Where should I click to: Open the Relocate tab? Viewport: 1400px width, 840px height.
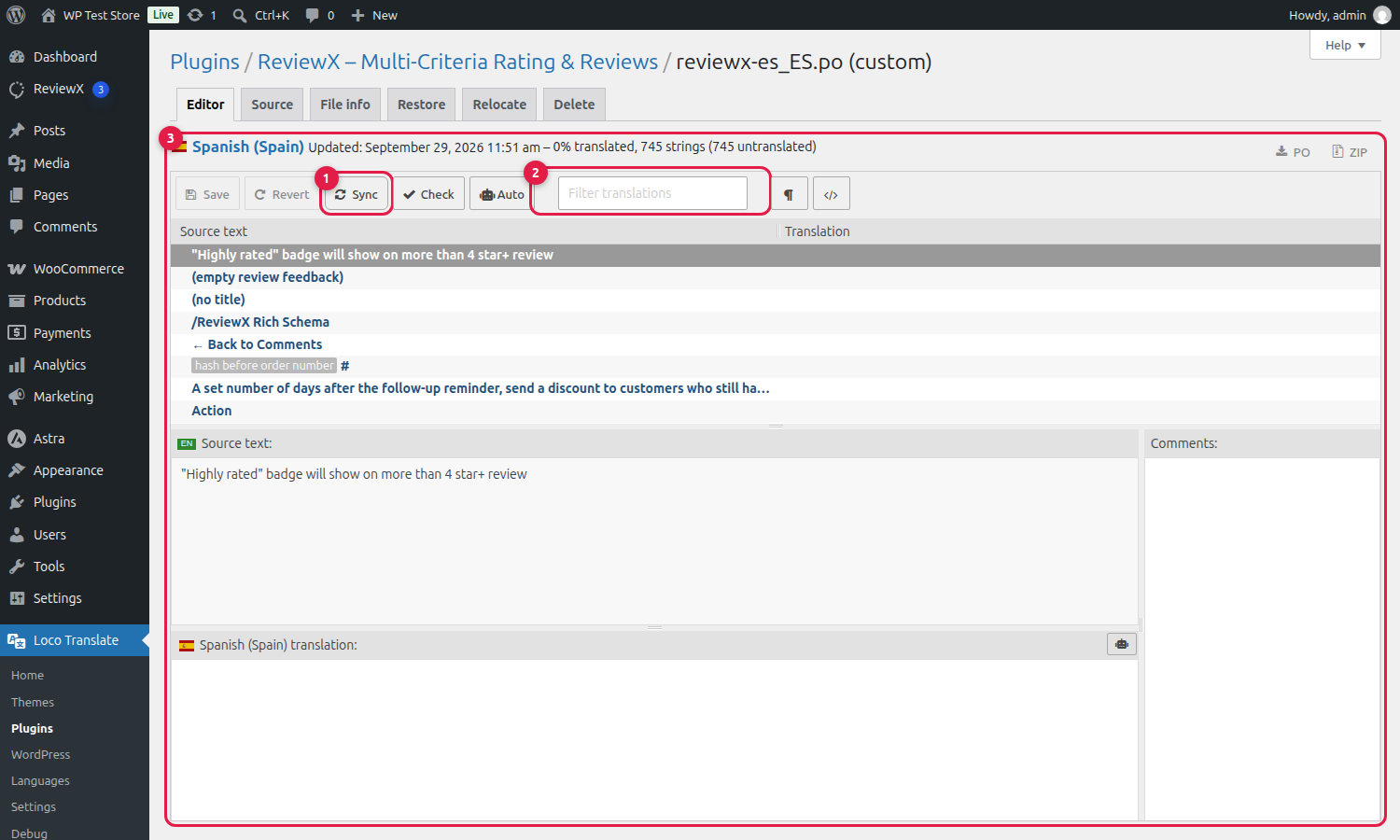tap(499, 105)
